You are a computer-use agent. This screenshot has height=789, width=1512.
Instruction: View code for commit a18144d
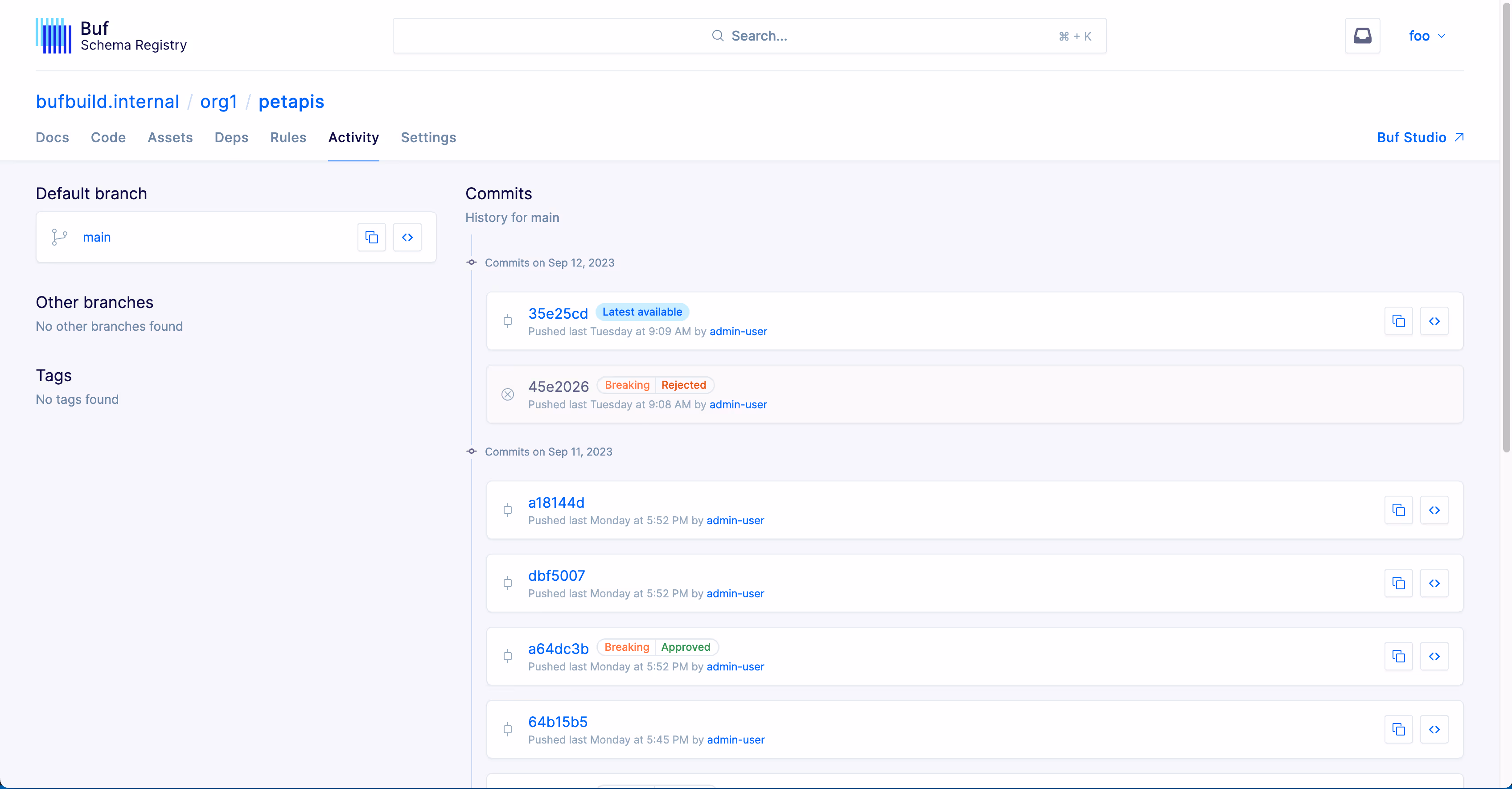point(1434,510)
